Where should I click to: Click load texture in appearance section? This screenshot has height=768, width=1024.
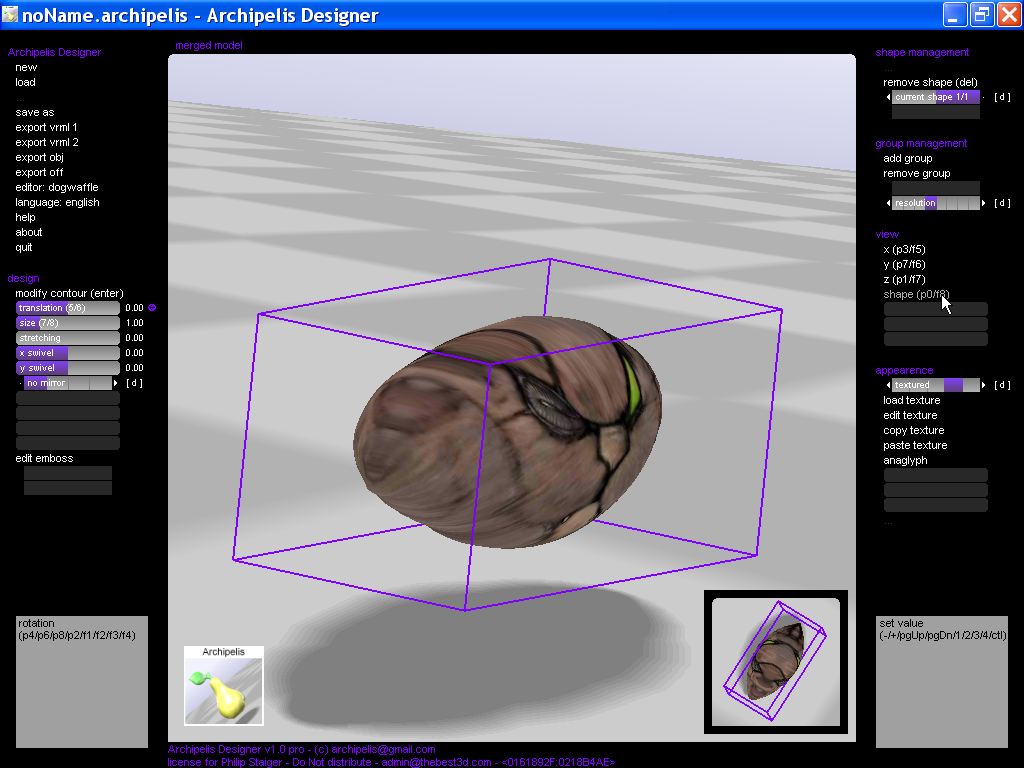(911, 400)
